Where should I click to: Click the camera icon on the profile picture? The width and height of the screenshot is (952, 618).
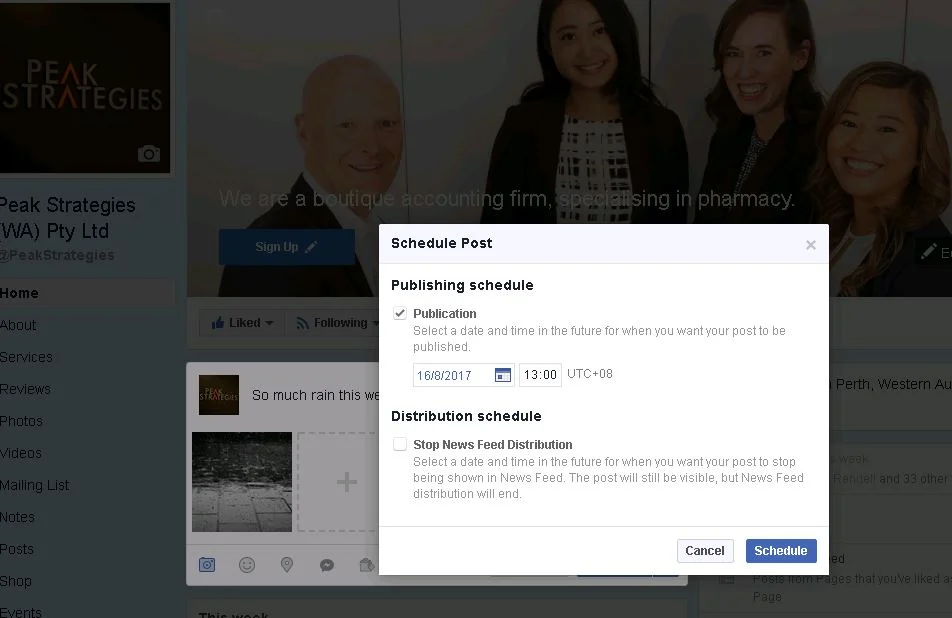click(x=149, y=154)
